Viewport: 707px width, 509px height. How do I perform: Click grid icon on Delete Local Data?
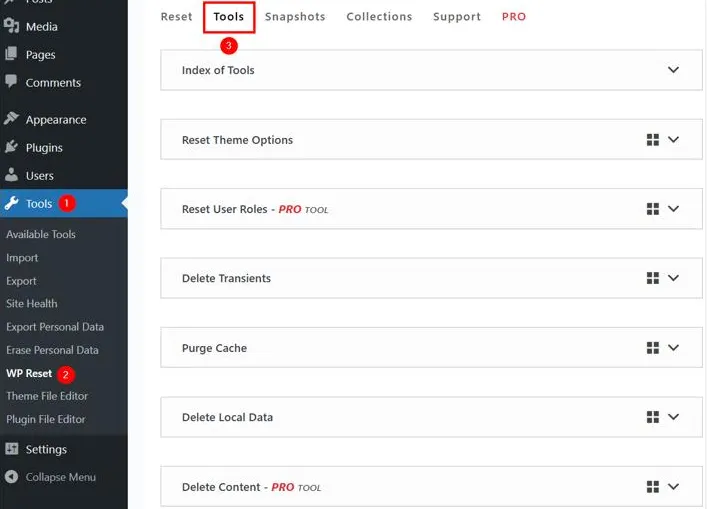pos(652,417)
